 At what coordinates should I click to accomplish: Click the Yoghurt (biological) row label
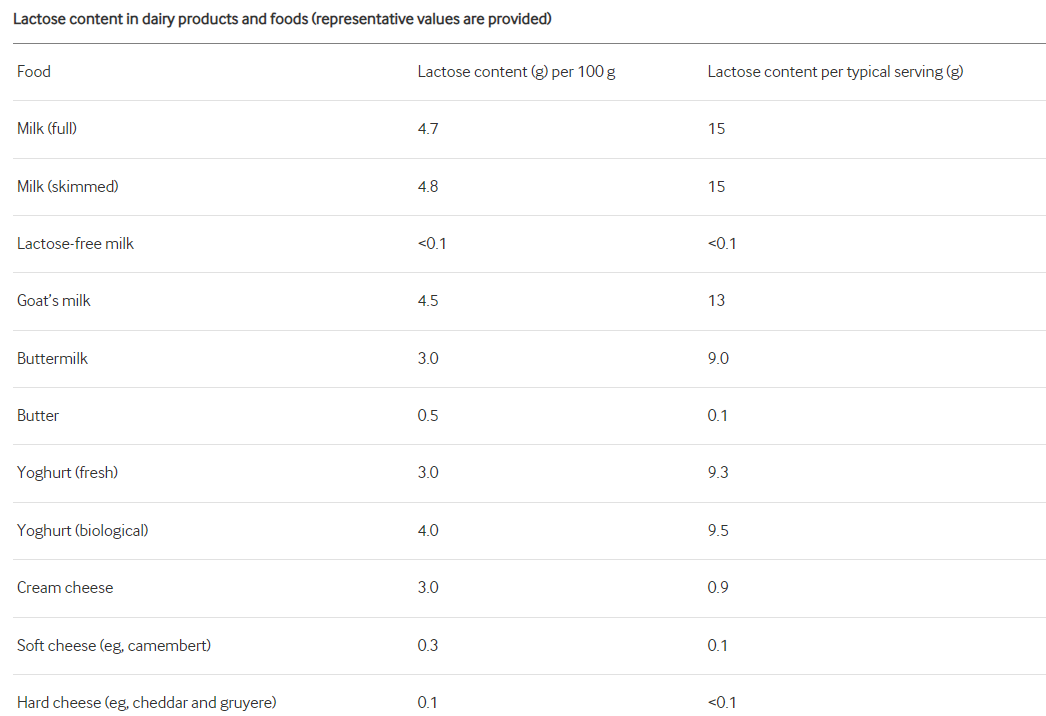(82, 530)
